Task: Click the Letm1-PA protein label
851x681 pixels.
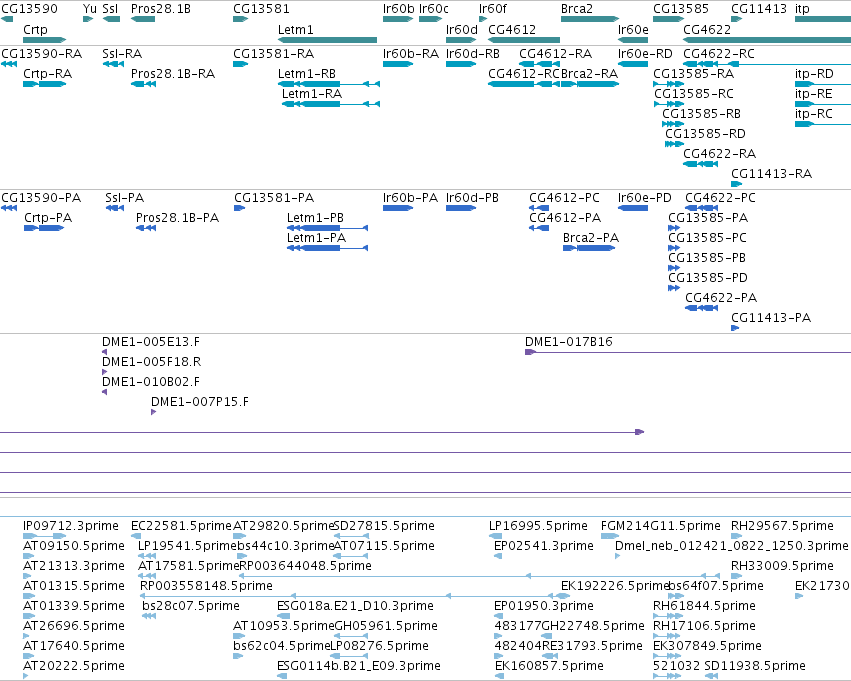Action: [x=316, y=238]
